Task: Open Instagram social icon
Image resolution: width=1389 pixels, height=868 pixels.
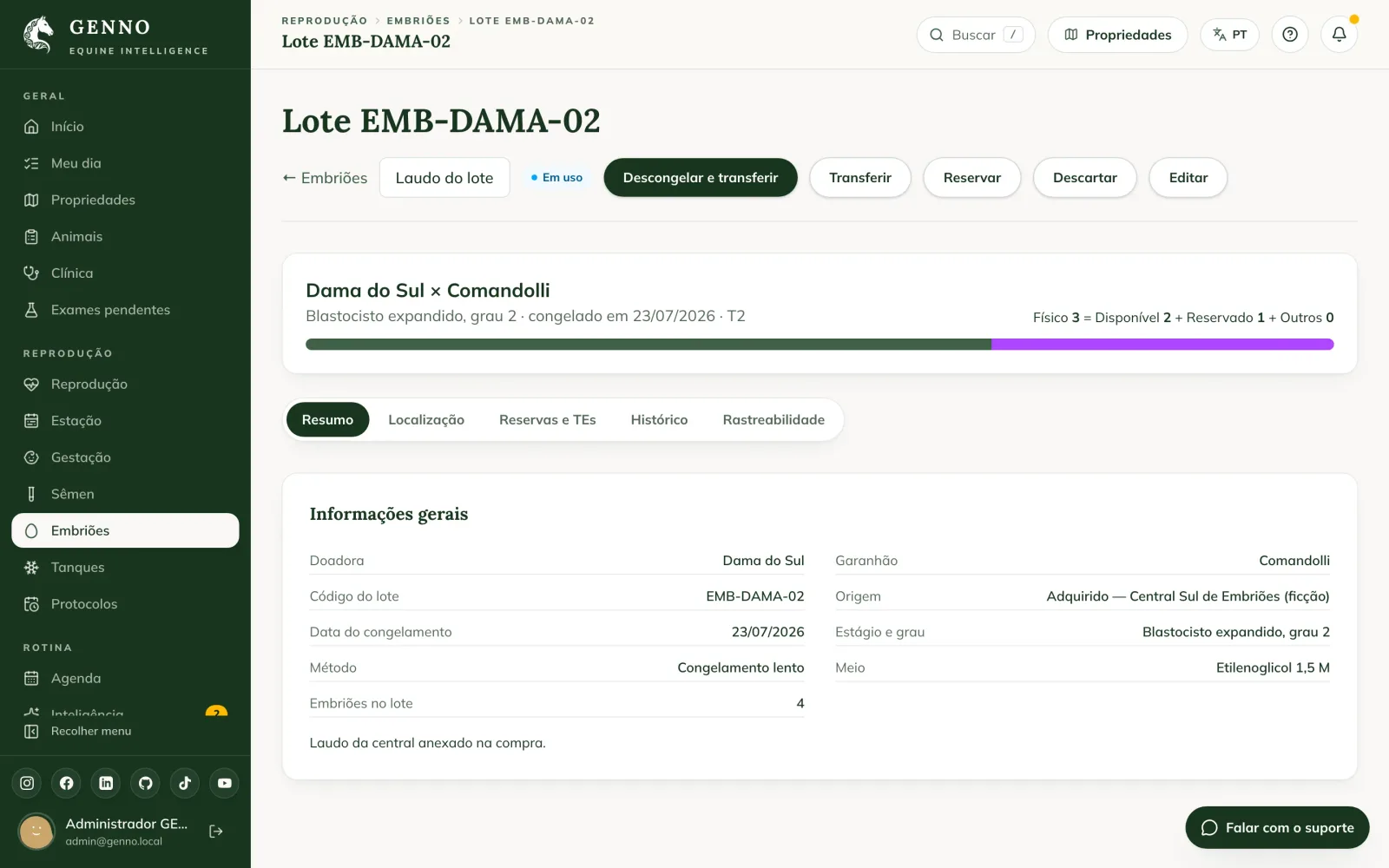Action: tap(27, 783)
